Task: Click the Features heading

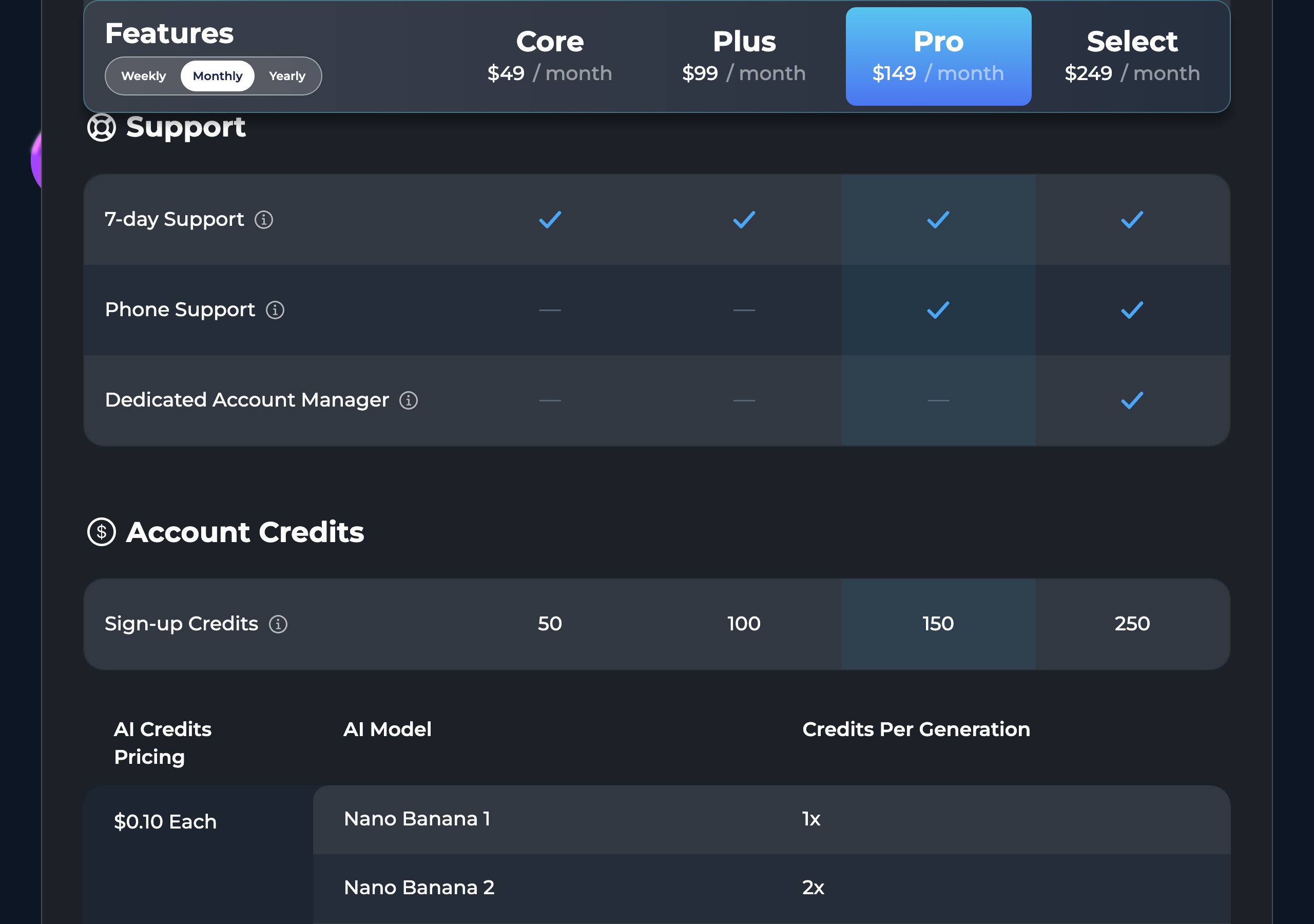Action: click(169, 34)
